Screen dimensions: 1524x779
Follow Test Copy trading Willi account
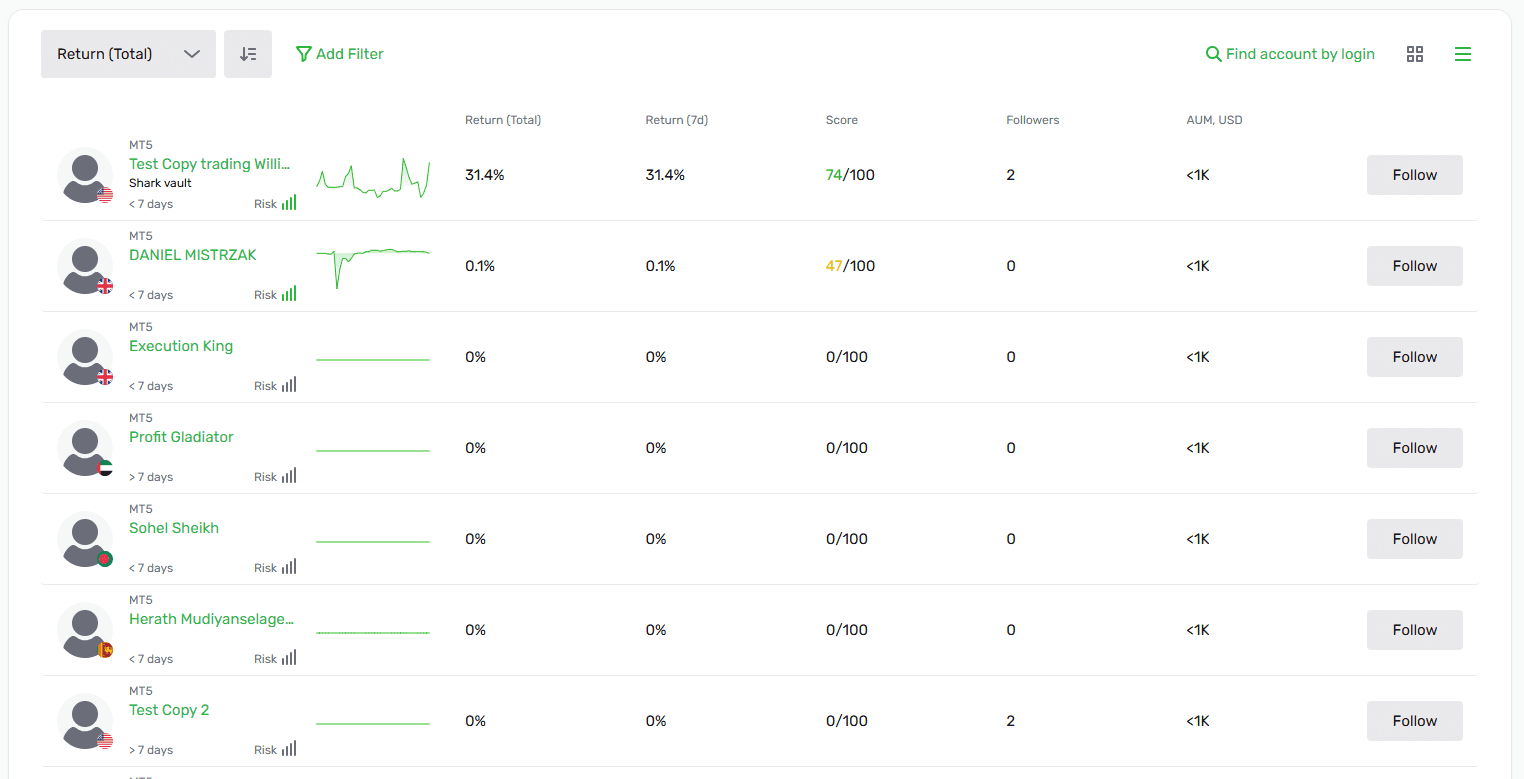(x=1414, y=175)
